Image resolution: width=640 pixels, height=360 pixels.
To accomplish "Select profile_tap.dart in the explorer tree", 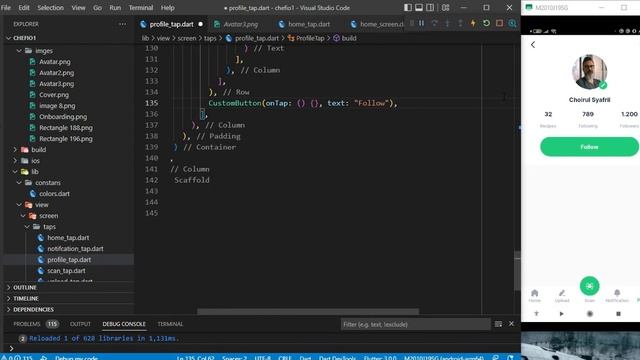I will point(69,260).
